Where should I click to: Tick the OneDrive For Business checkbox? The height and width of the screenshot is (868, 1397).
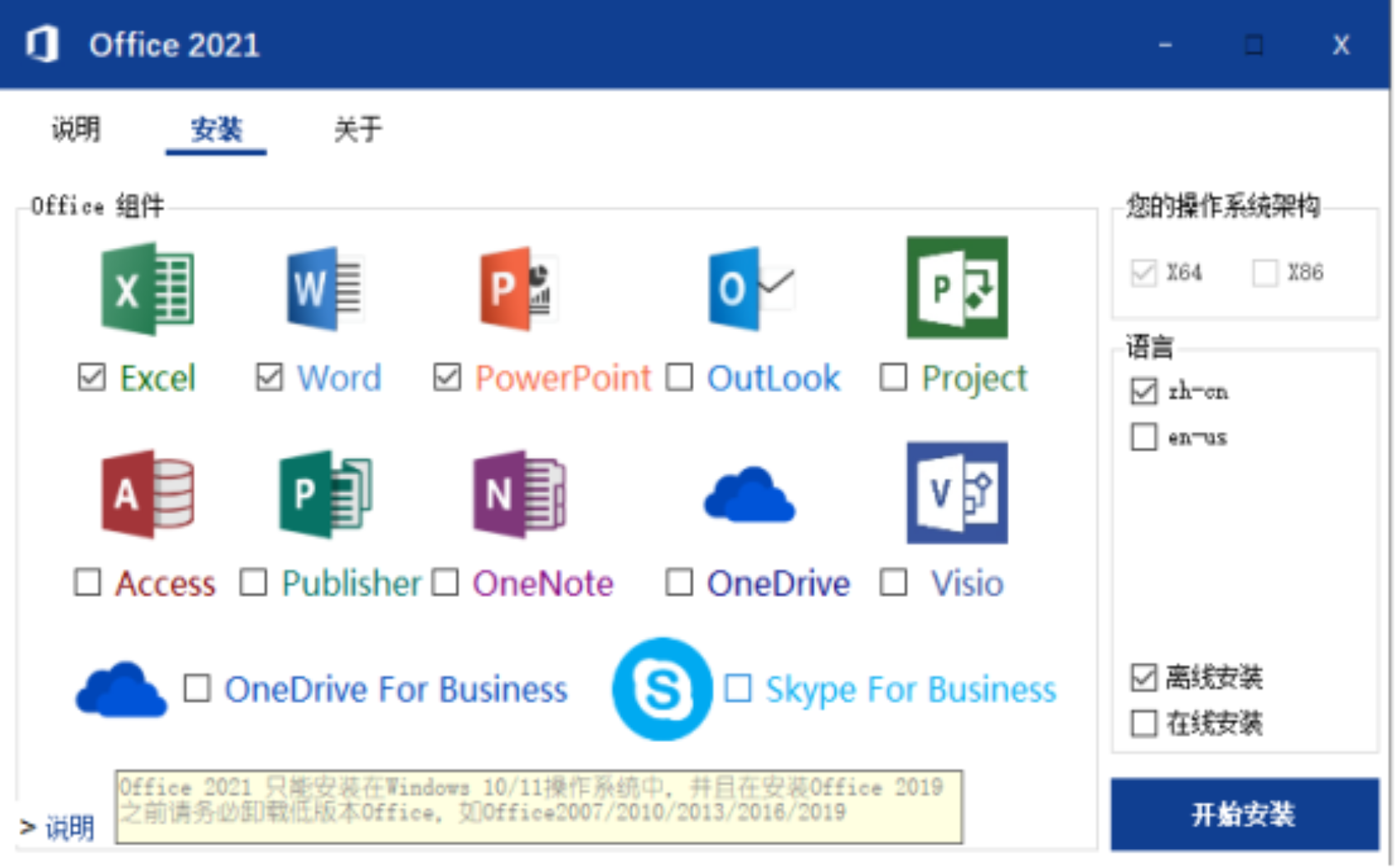tap(196, 688)
